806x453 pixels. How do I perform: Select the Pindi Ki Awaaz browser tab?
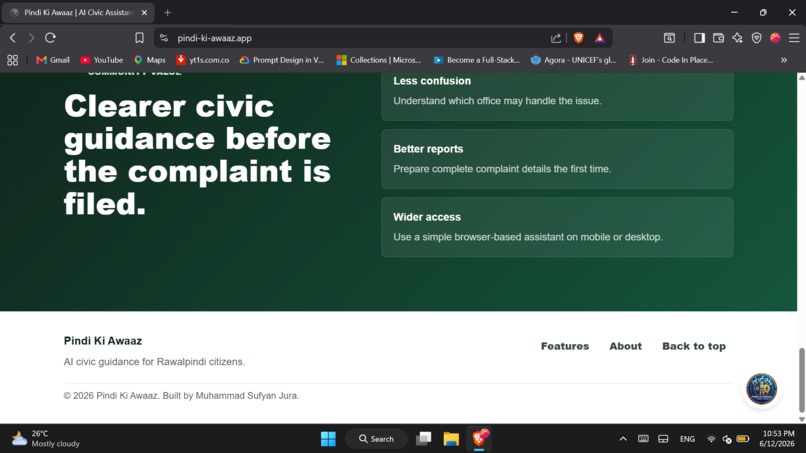pyautogui.click(x=77, y=12)
